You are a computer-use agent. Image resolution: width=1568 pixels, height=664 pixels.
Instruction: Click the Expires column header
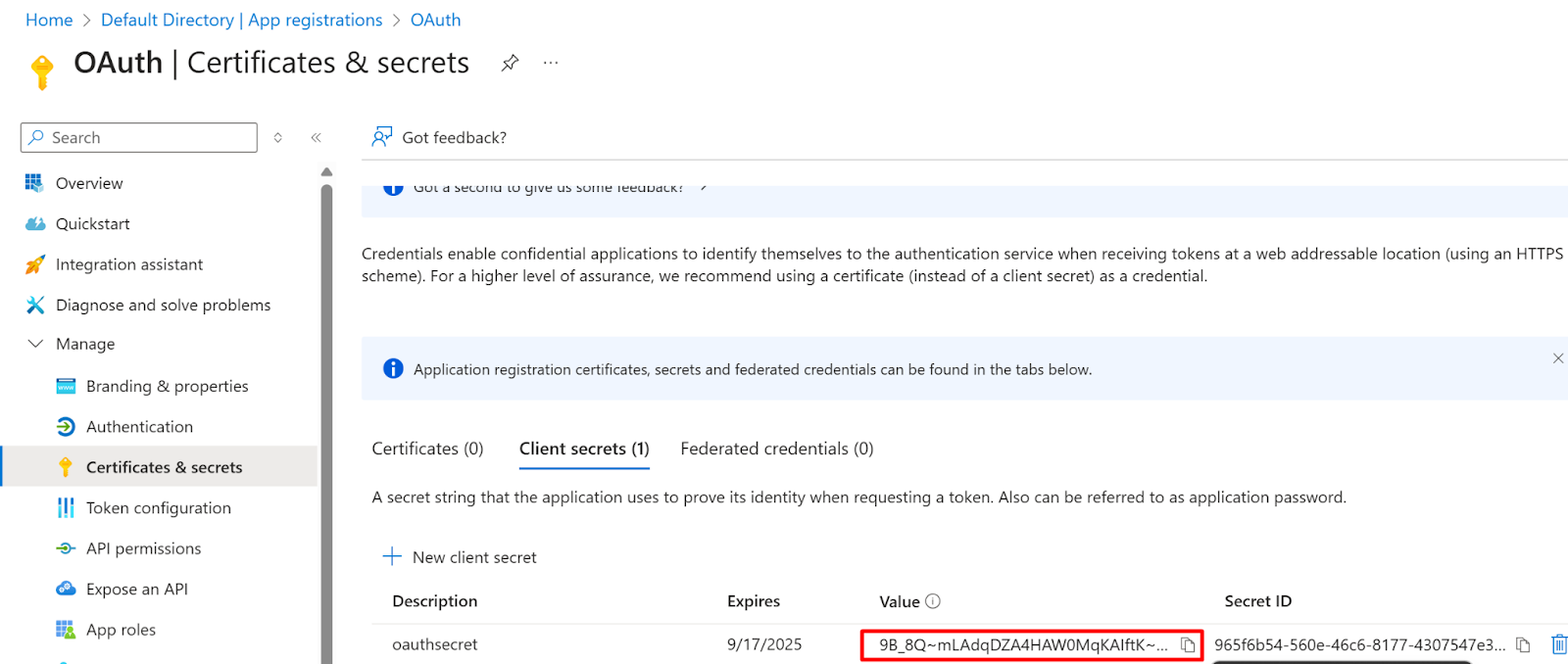tap(754, 601)
